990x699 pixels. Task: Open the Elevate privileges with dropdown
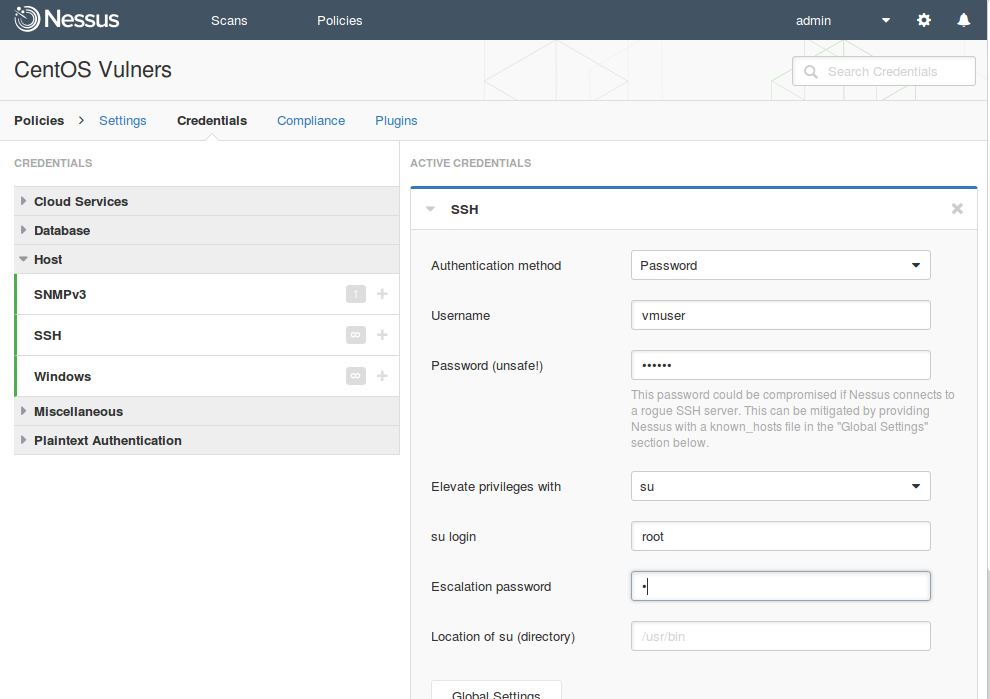[x=780, y=486]
